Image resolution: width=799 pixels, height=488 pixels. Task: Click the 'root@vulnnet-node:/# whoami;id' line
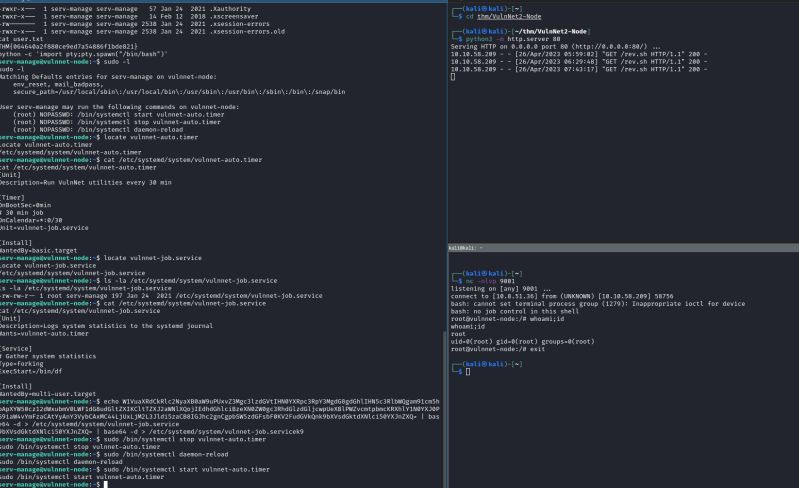point(507,319)
